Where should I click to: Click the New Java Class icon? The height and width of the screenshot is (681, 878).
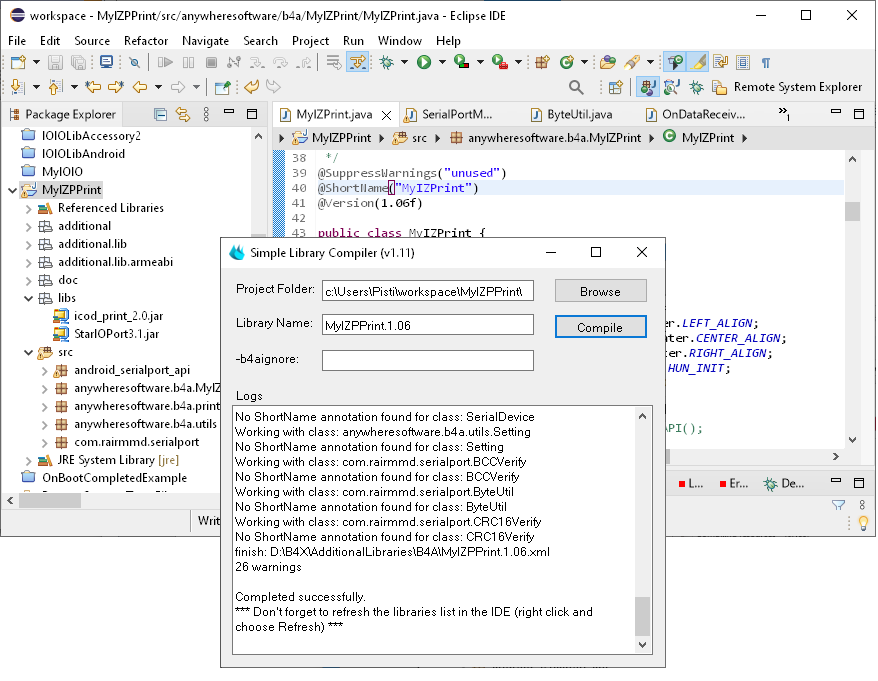[567, 62]
